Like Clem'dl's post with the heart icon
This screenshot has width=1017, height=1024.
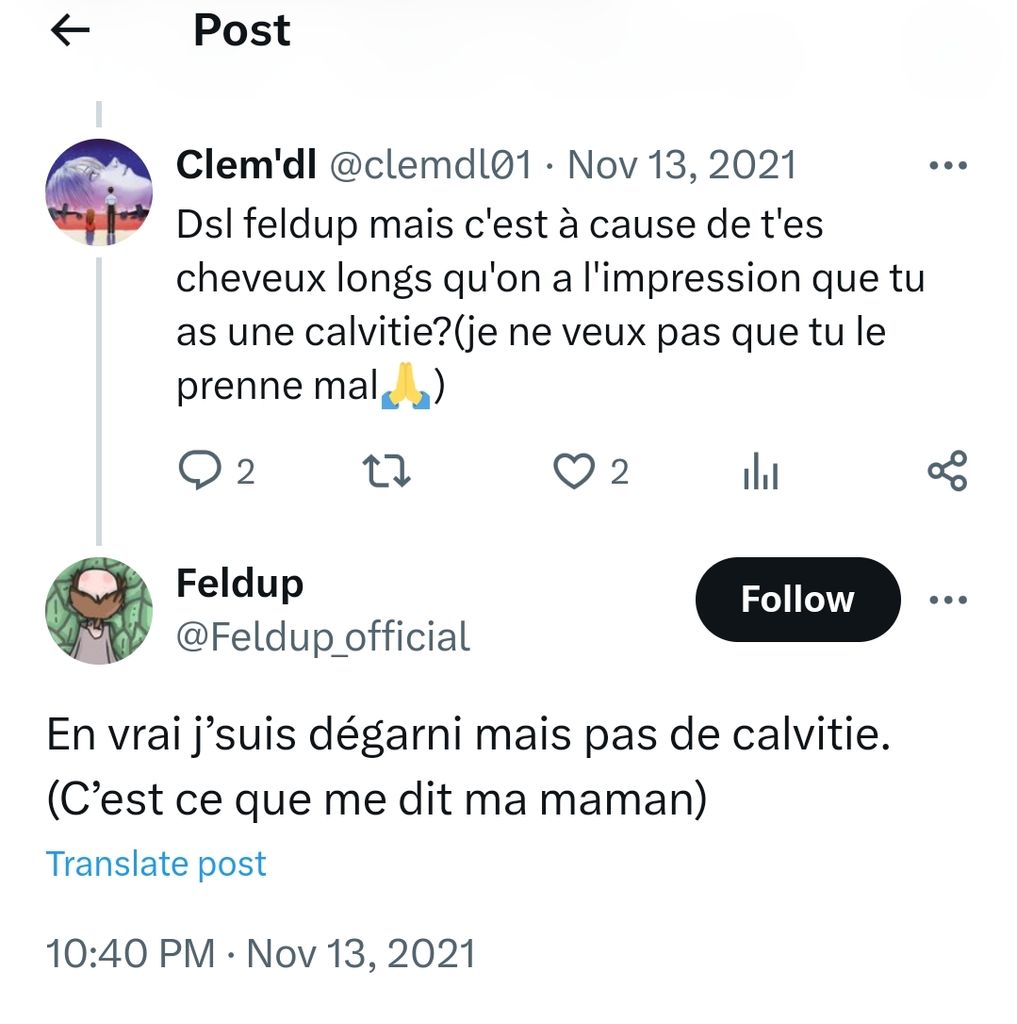574,472
